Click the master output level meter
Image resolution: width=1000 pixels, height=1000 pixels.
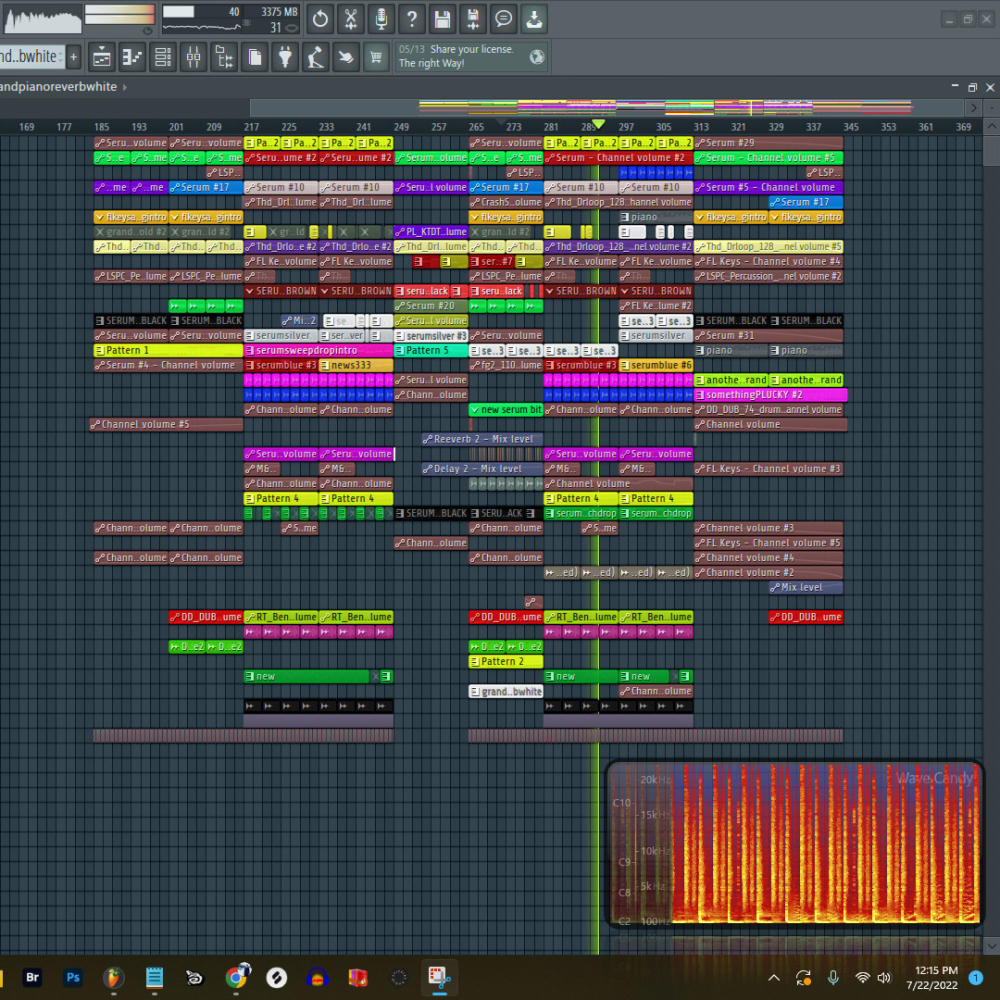click(119, 15)
